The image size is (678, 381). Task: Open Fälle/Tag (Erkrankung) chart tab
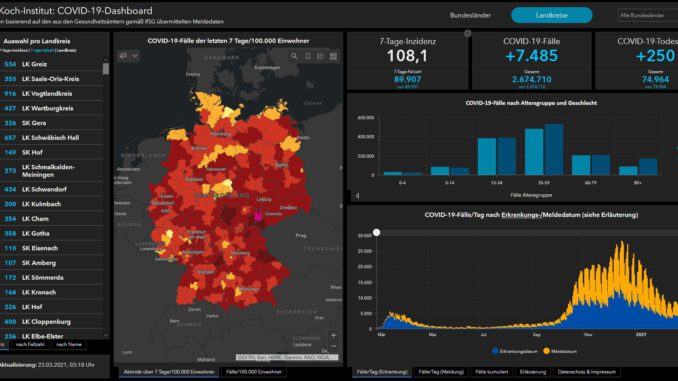382,372
